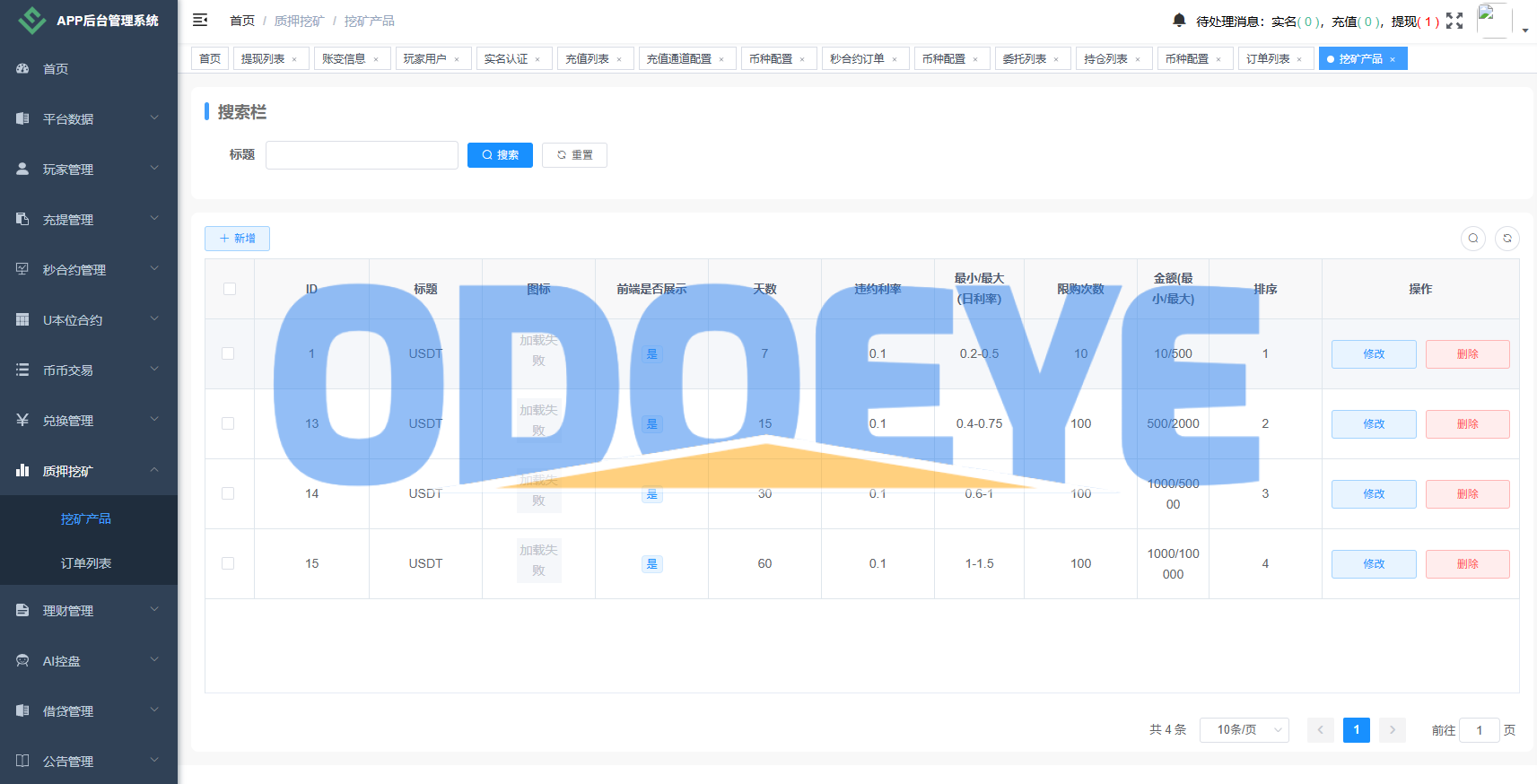Close the 实名认证 tab
1537x784 pixels.
click(x=537, y=59)
